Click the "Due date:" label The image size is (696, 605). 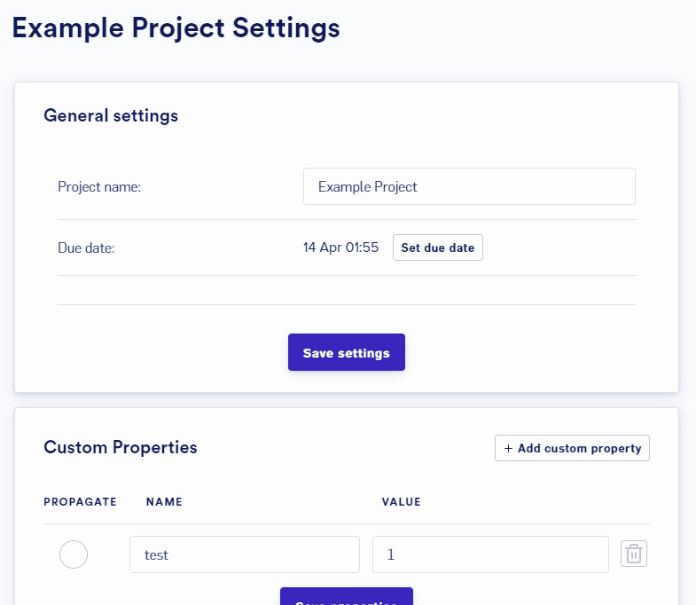[x=86, y=248]
